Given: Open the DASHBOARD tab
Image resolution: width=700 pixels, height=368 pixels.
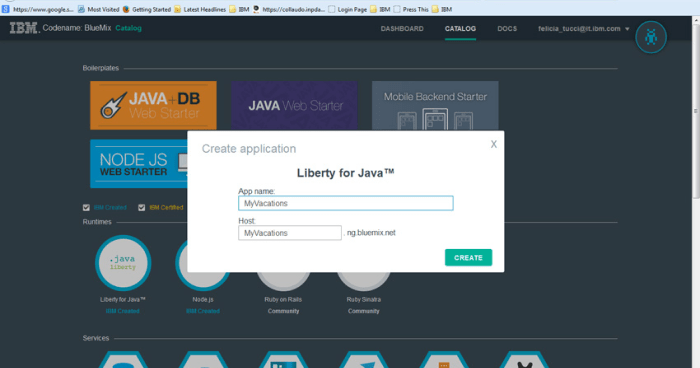Looking at the screenshot, I should (x=402, y=29).
